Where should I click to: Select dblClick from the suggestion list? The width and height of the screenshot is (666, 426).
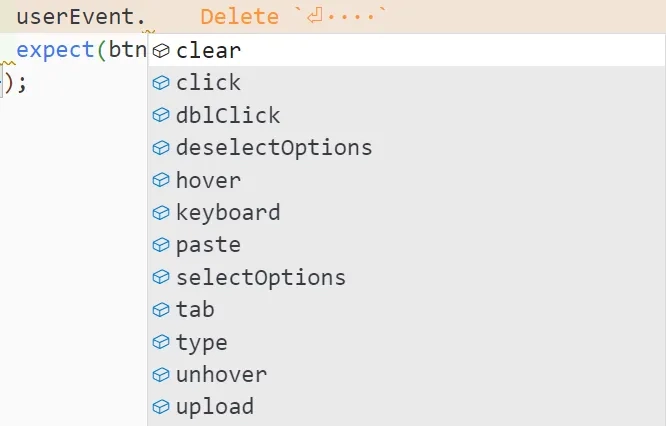point(406,115)
